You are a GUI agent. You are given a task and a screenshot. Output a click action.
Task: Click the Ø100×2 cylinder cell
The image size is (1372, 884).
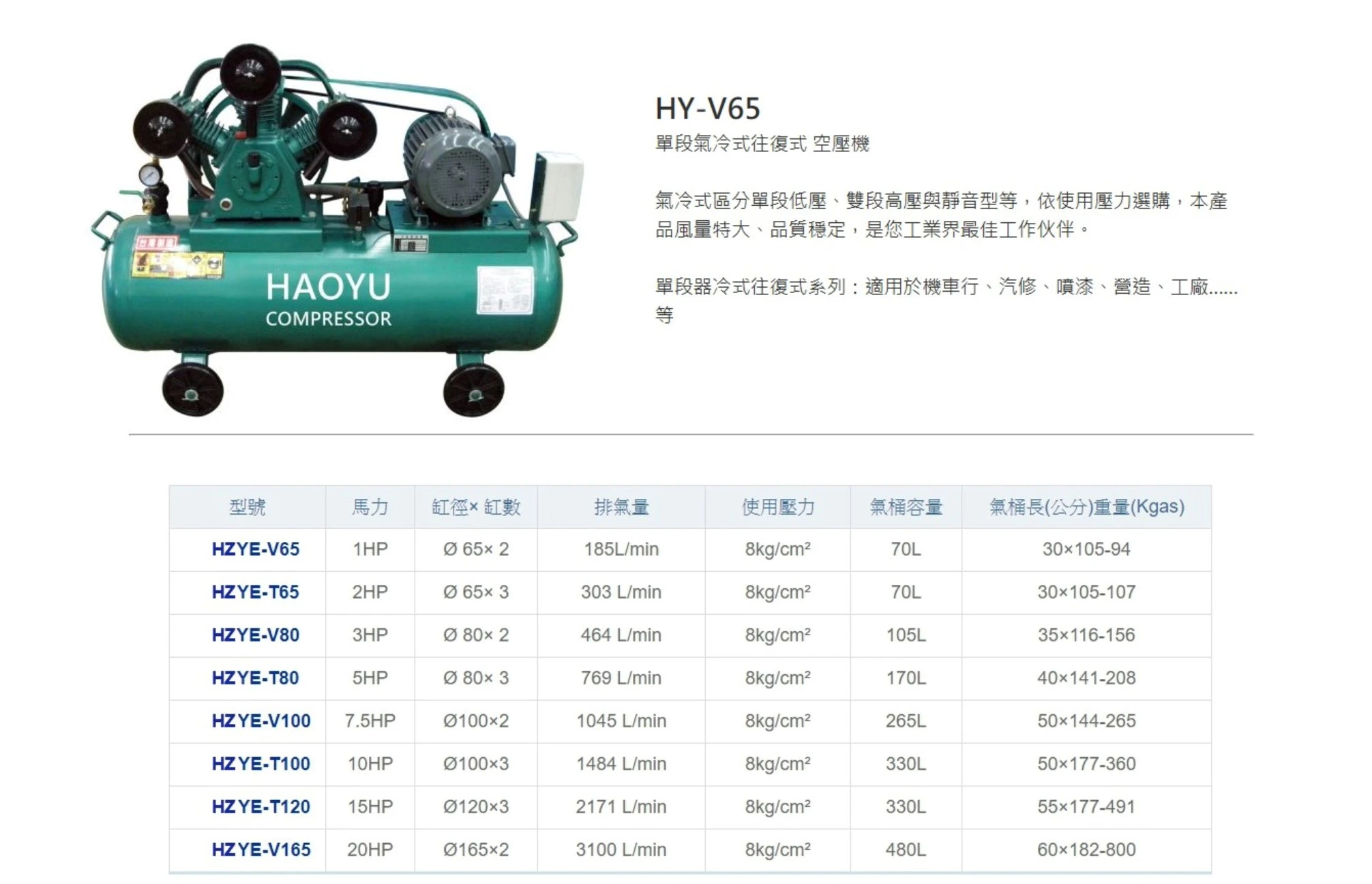tap(475, 721)
